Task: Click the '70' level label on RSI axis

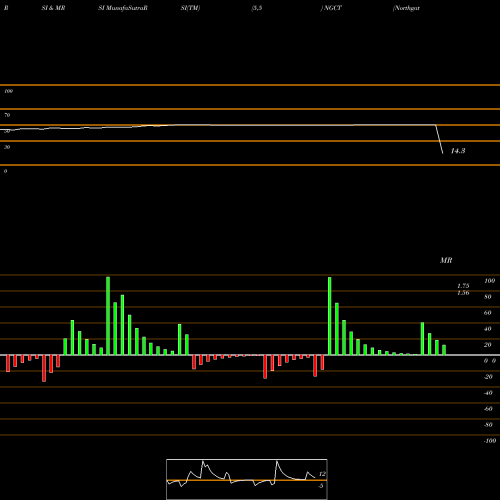Action: [x=7, y=115]
